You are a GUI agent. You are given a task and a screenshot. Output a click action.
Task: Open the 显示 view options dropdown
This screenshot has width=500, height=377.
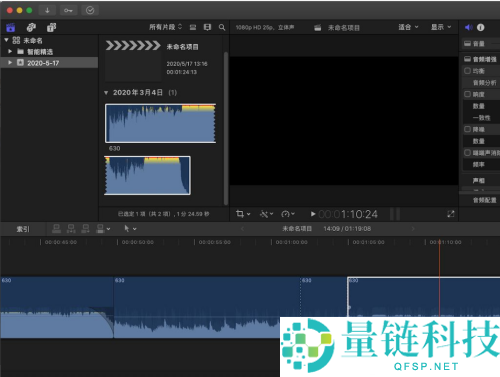point(441,27)
